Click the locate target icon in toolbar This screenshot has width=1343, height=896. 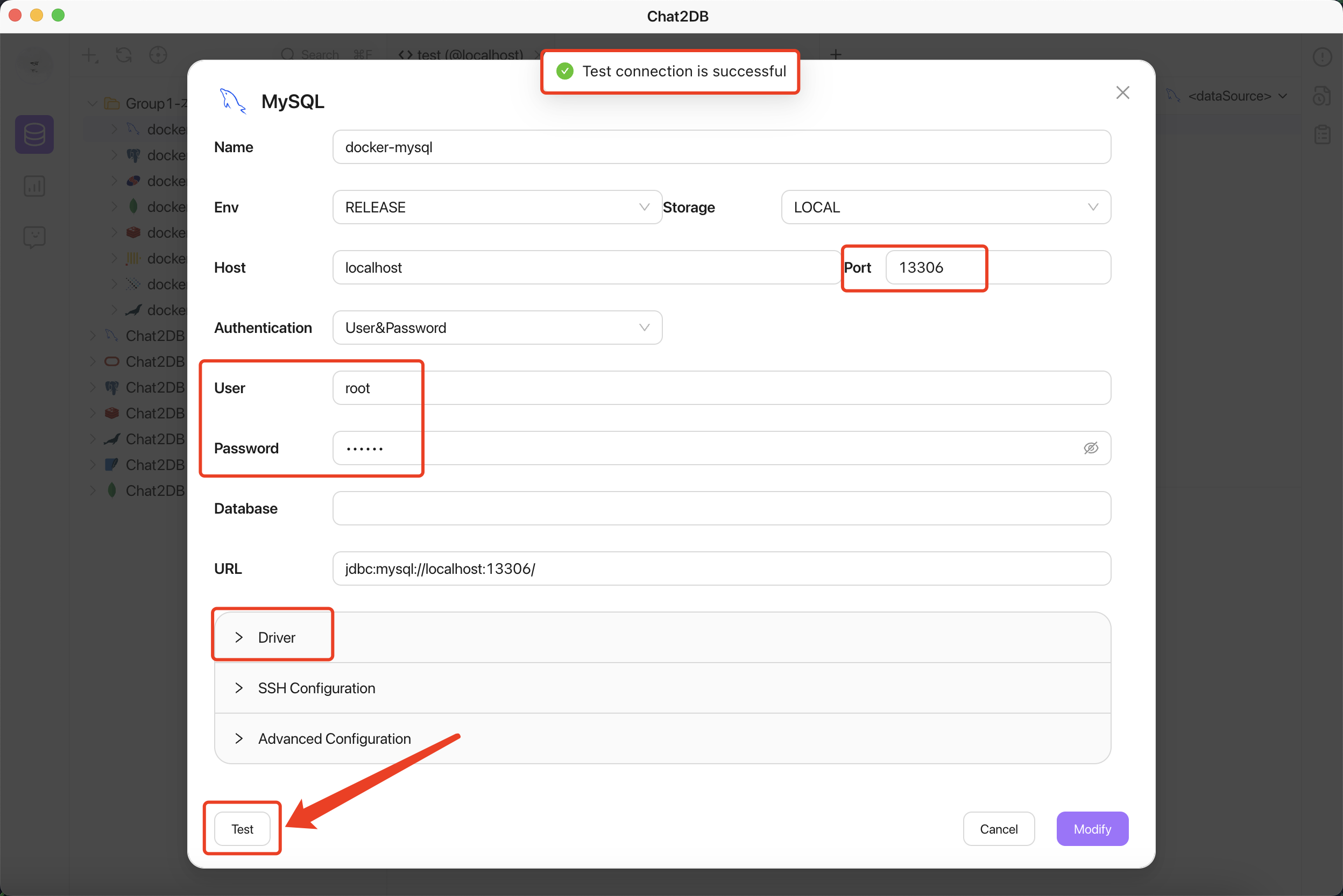coord(158,55)
